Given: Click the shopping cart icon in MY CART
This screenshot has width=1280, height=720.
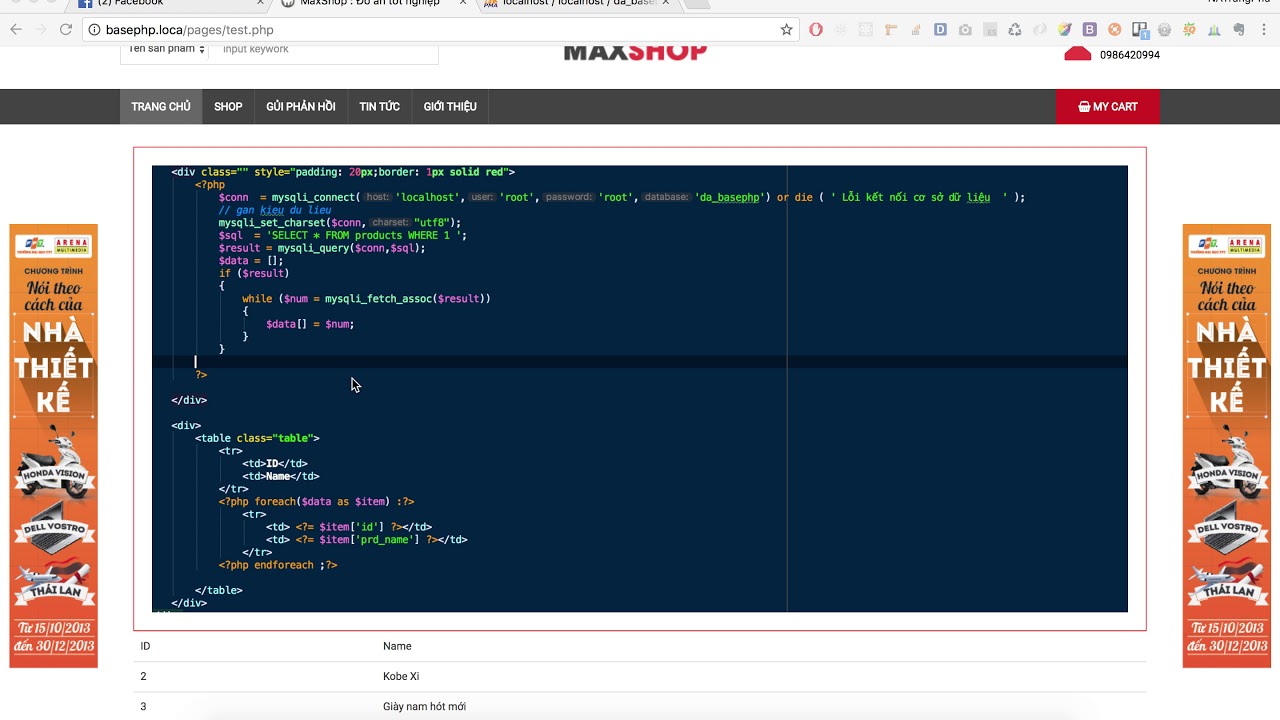Looking at the screenshot, I should [1084, 107].
